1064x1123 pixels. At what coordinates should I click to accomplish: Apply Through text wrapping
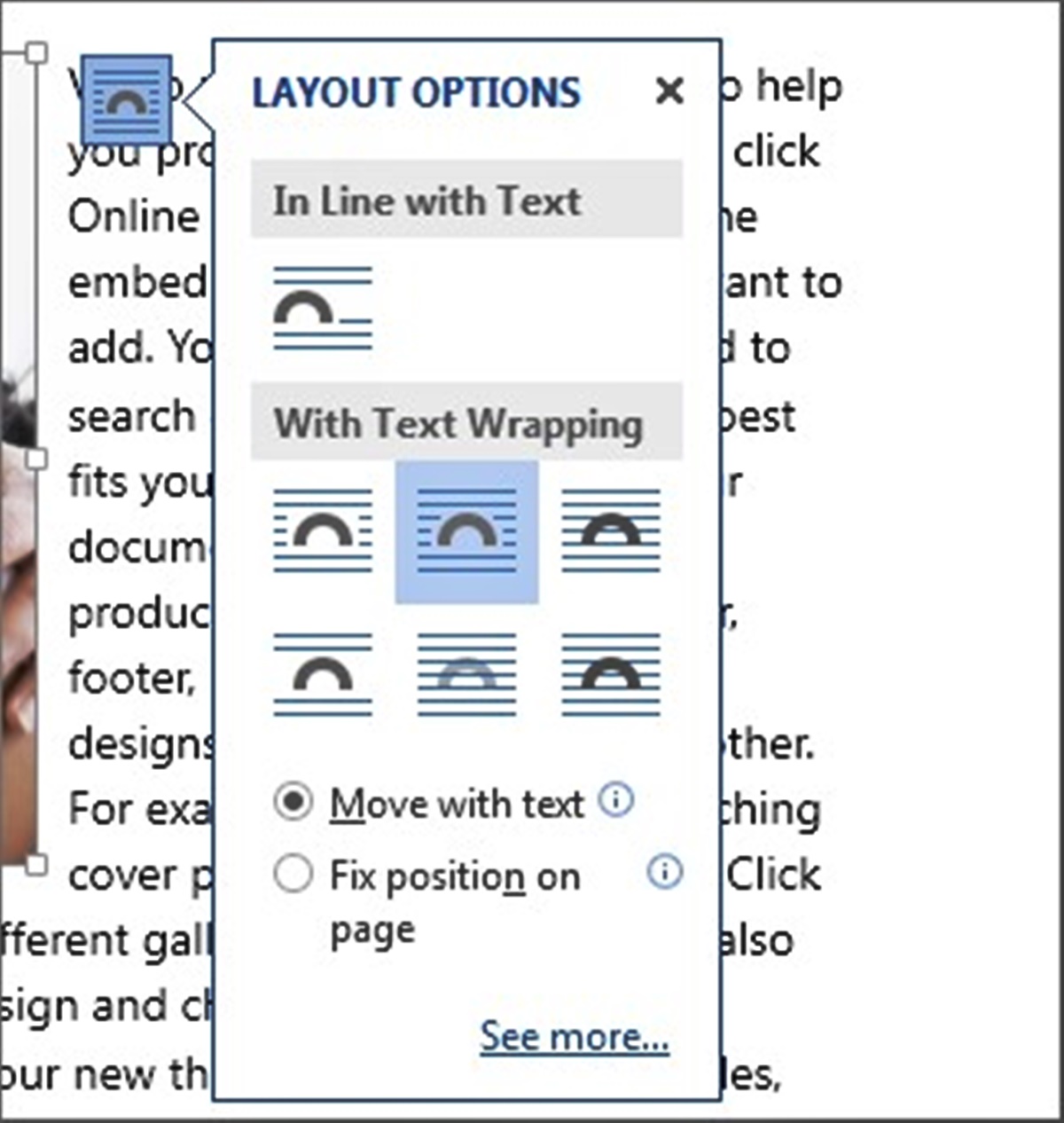tap(611, 531)
